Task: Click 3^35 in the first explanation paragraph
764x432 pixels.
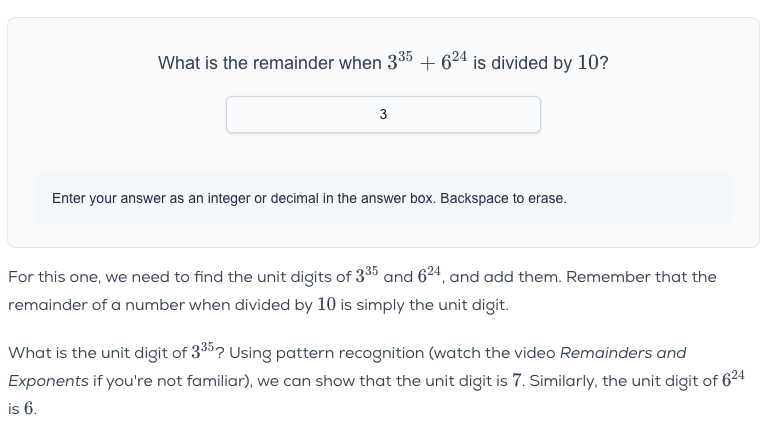Action: tap(367, 276)
